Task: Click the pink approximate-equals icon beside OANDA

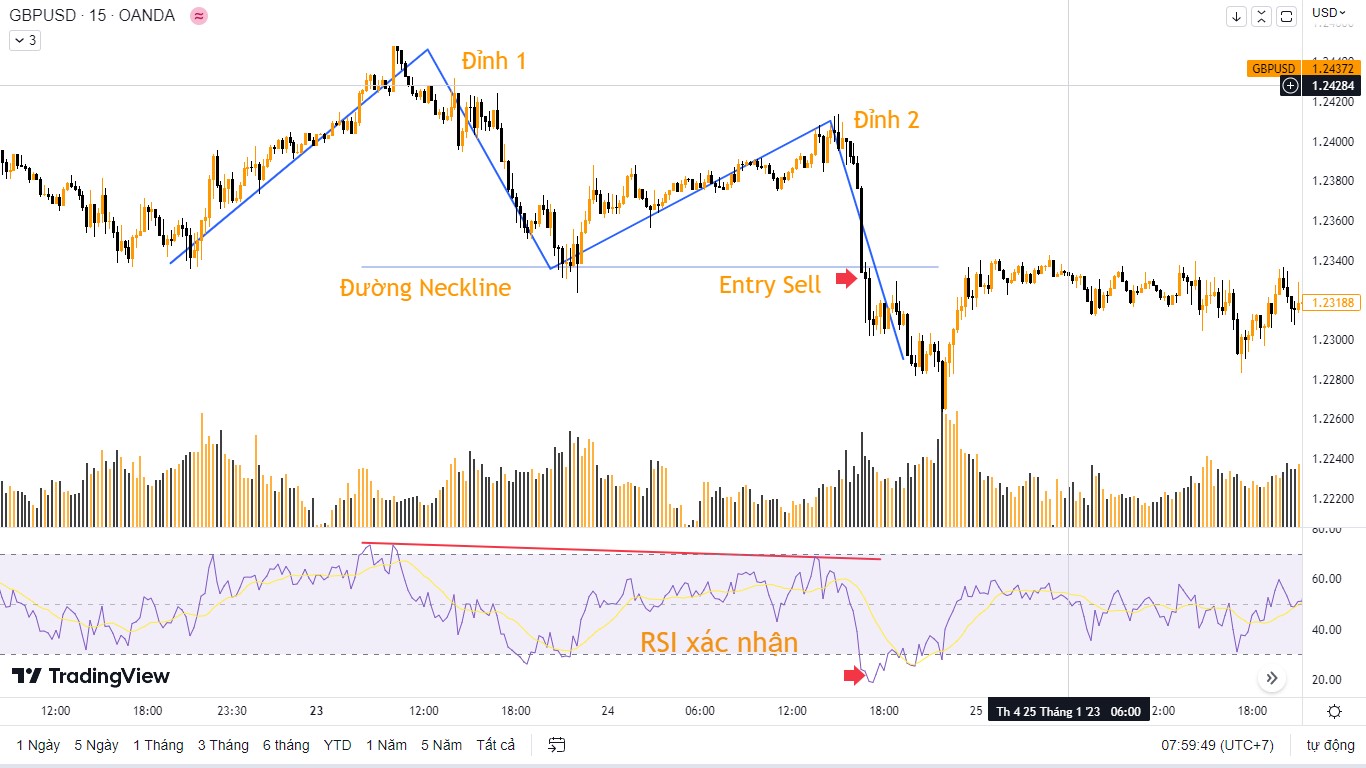Action: click(198, 16)
